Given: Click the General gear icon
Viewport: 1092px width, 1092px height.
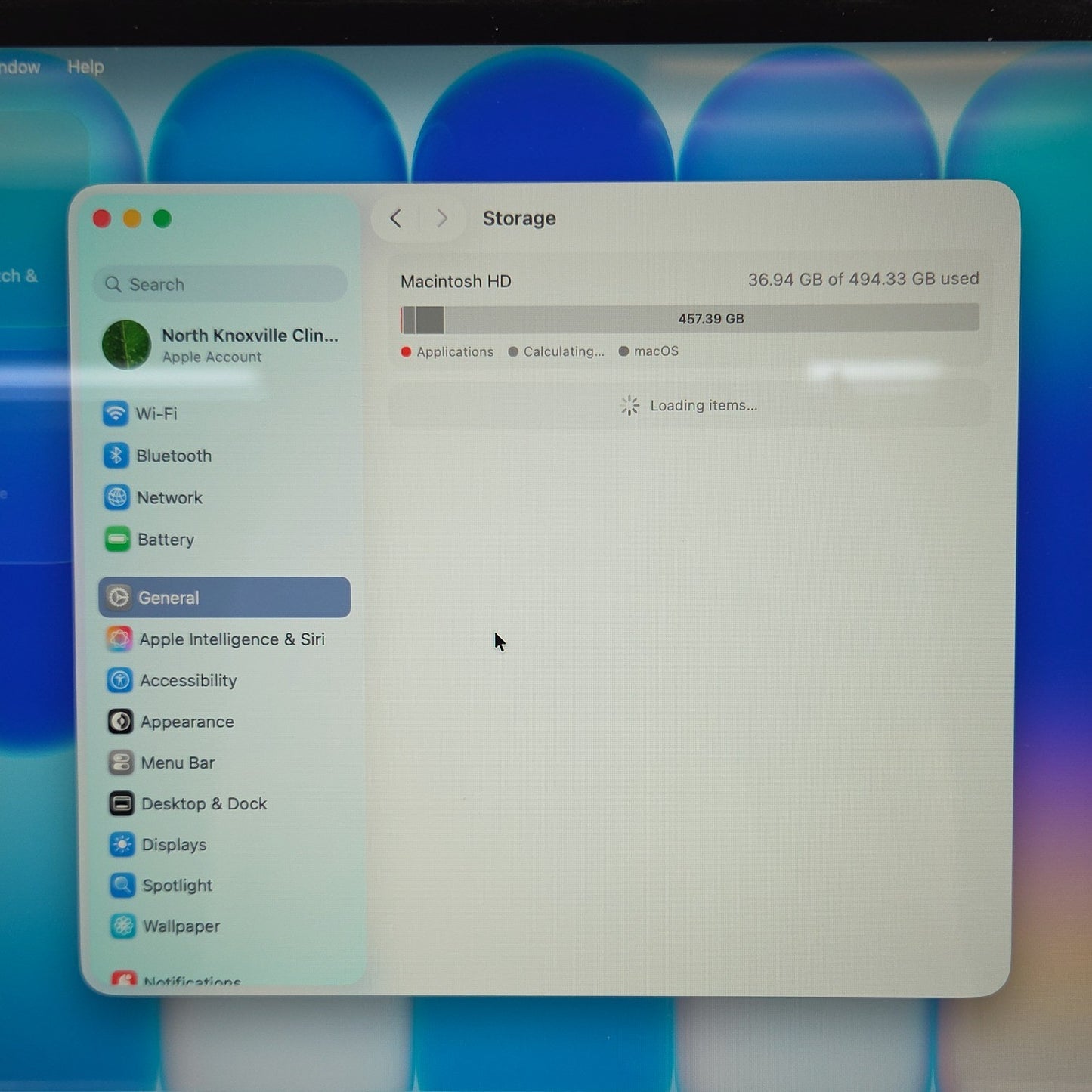Looking at the screenshot, I should pos(119,598).
